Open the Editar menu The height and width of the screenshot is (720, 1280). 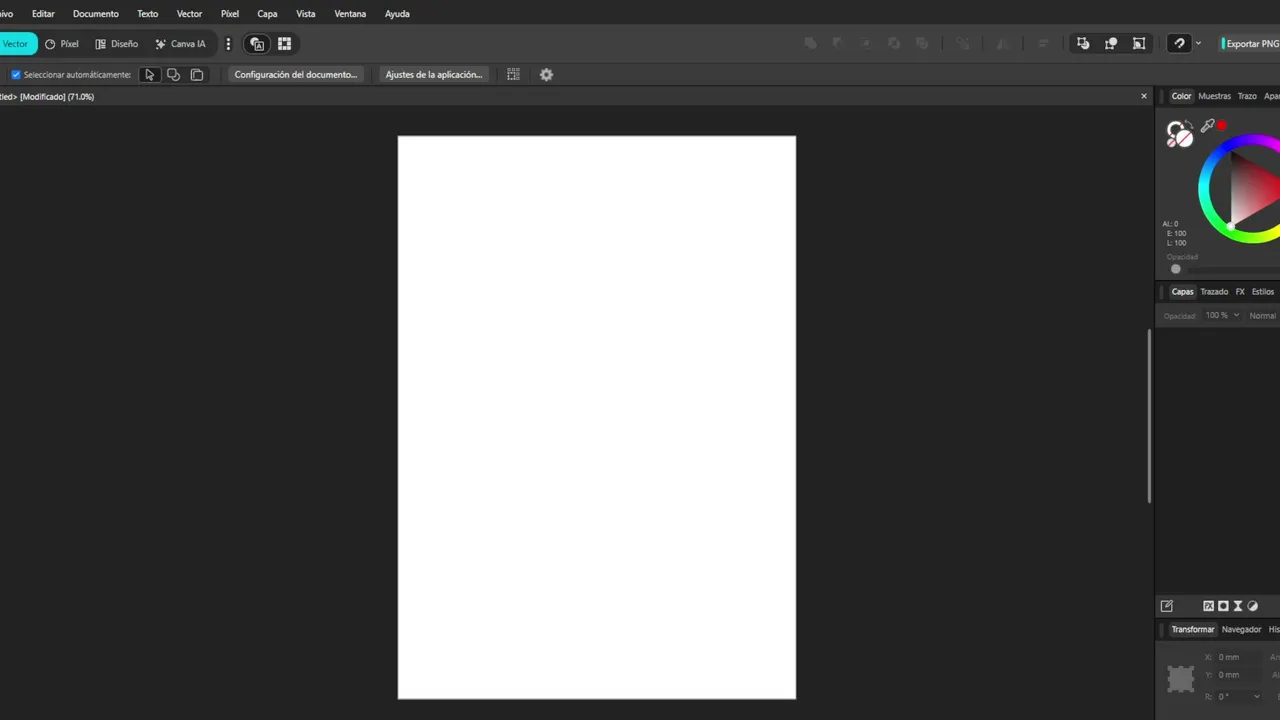43,14
